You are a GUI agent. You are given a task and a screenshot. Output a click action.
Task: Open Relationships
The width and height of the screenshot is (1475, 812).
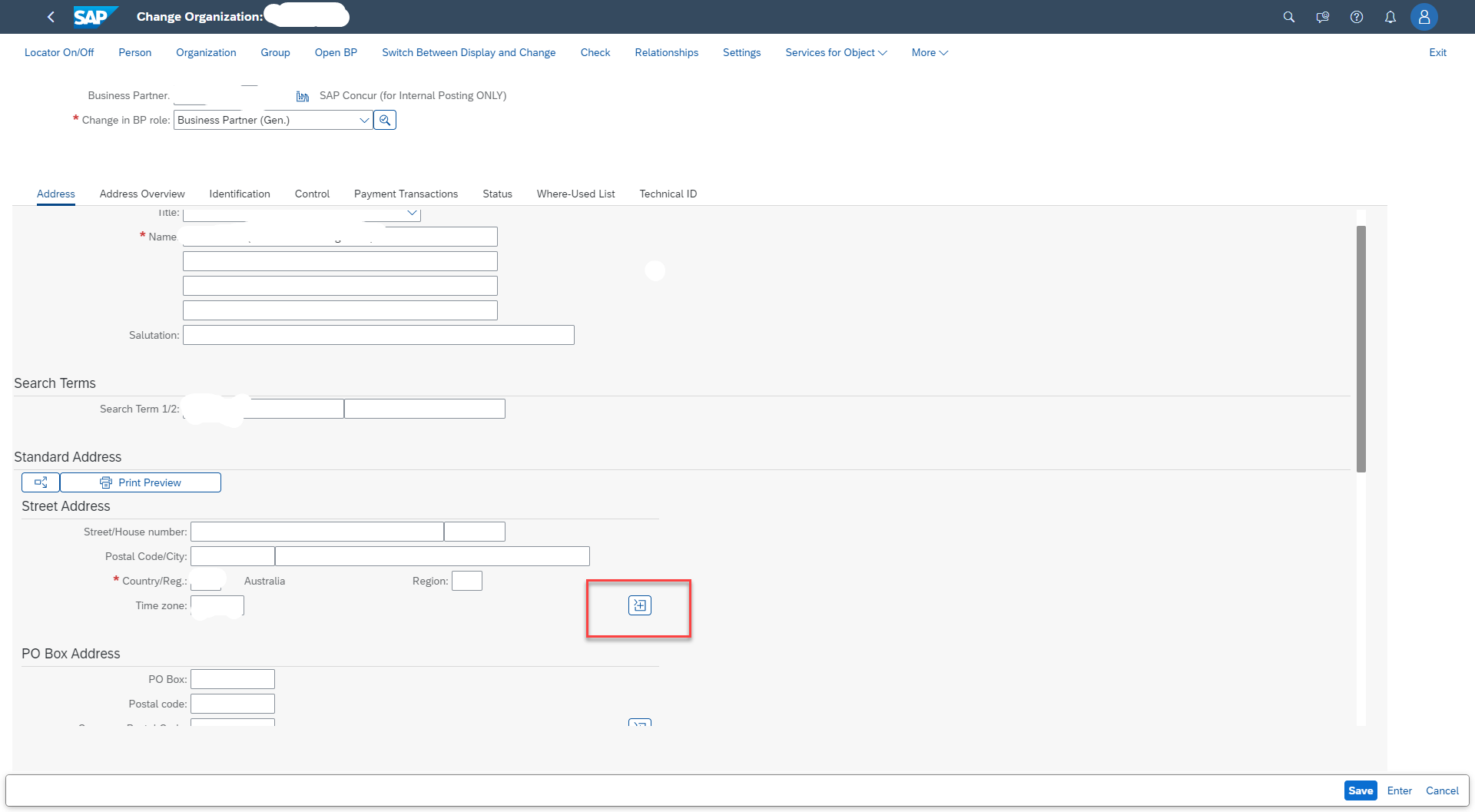(x=667, y=52)
